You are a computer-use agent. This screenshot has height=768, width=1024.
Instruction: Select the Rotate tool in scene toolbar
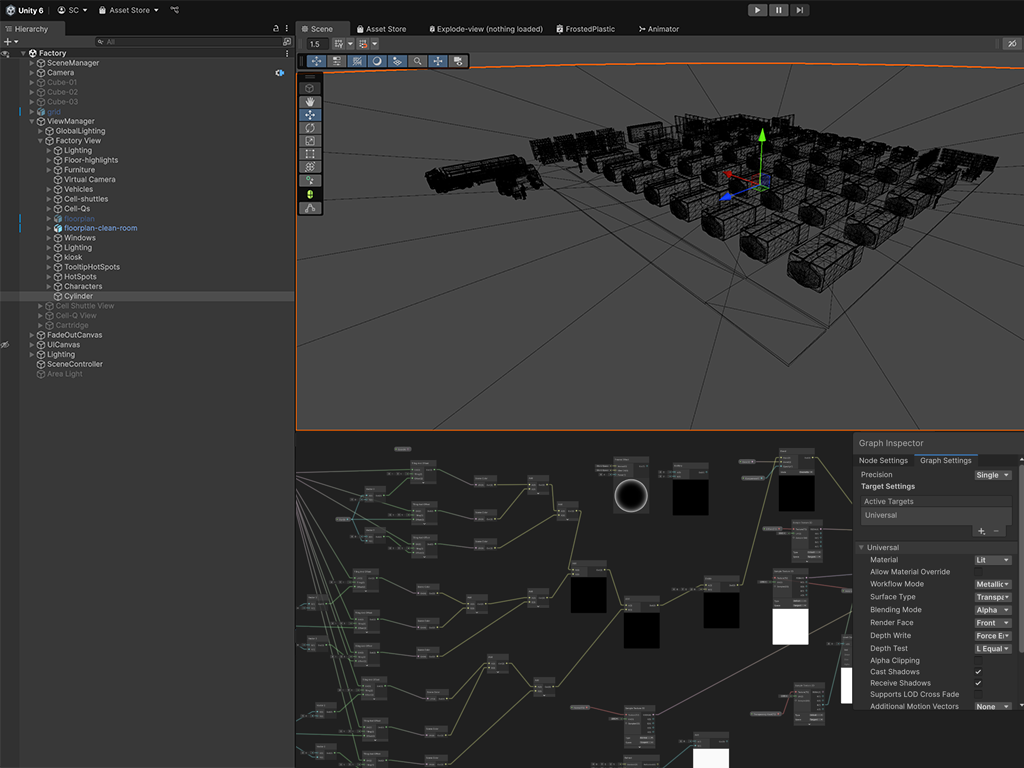311,128
